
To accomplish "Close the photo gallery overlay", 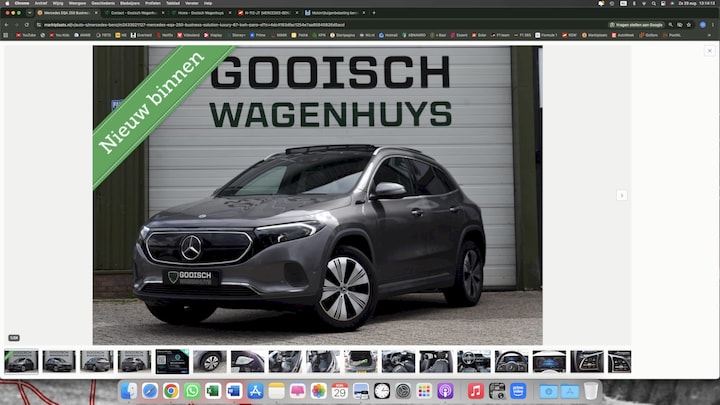I will point(709,51).
